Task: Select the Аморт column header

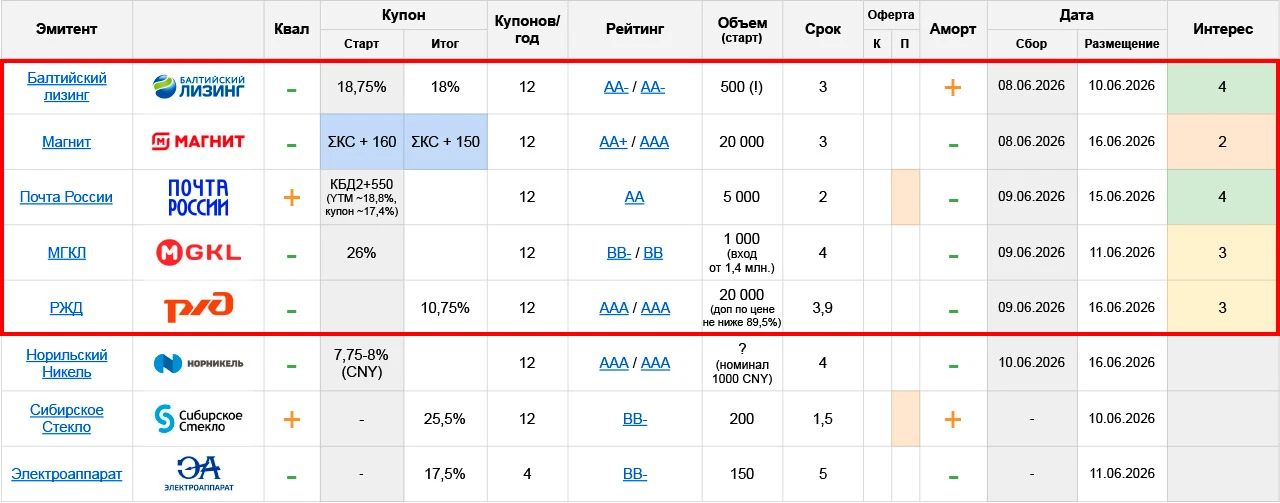Action: 953,29
